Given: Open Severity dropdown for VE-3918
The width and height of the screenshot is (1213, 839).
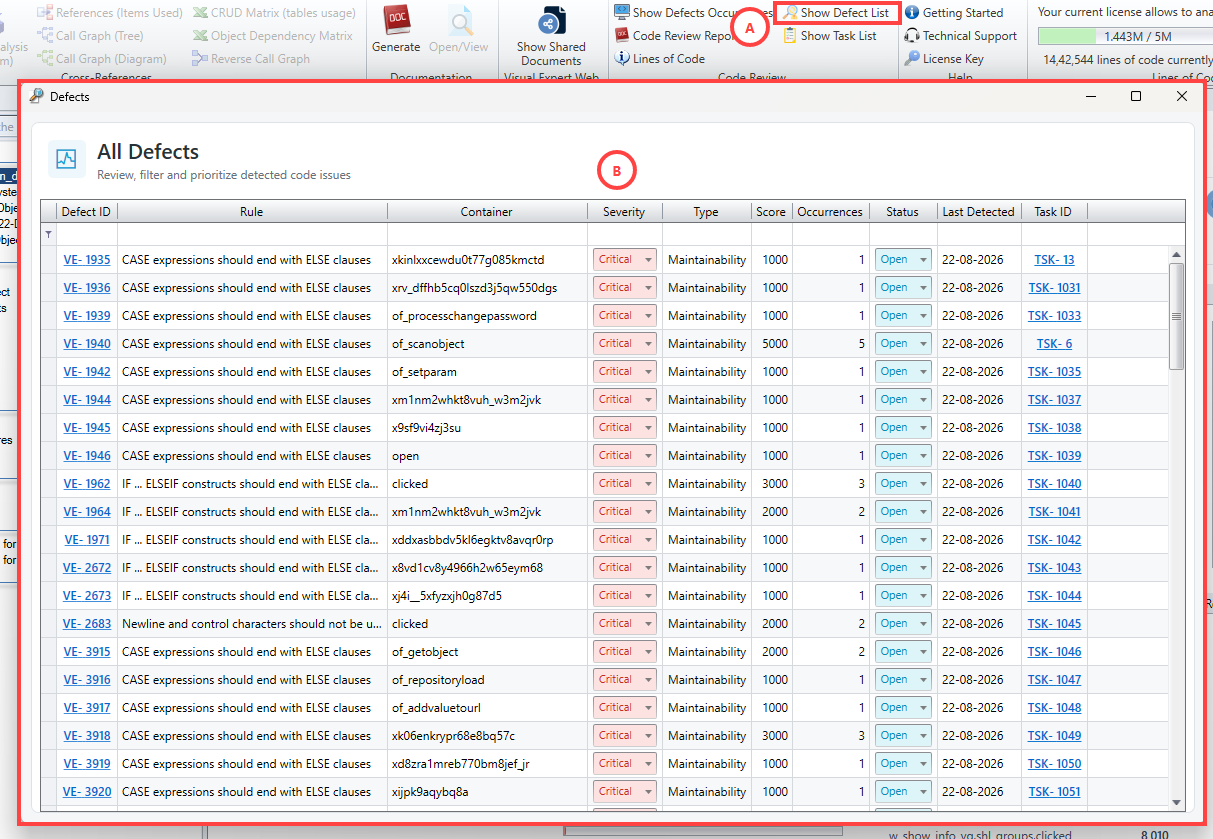Looking at the screenshot, I should point(648,736).
